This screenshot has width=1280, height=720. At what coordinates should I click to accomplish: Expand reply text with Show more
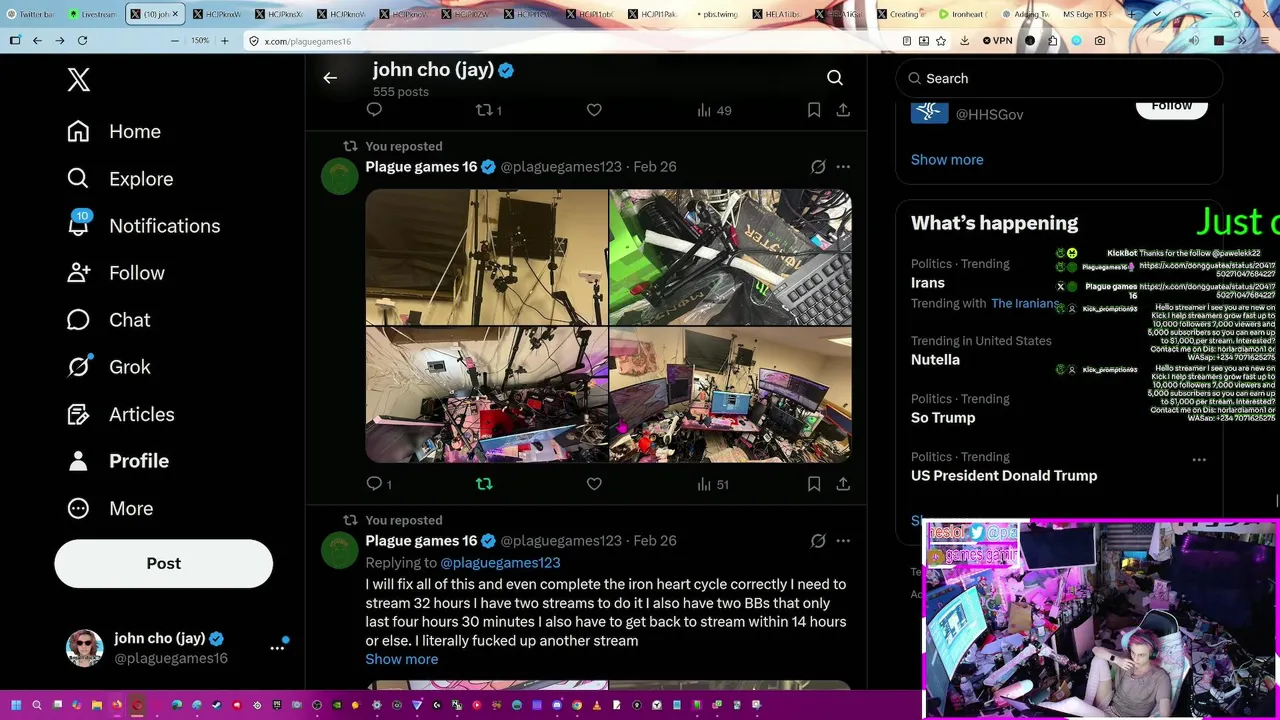pyautogui.click(x=402, y=660)
